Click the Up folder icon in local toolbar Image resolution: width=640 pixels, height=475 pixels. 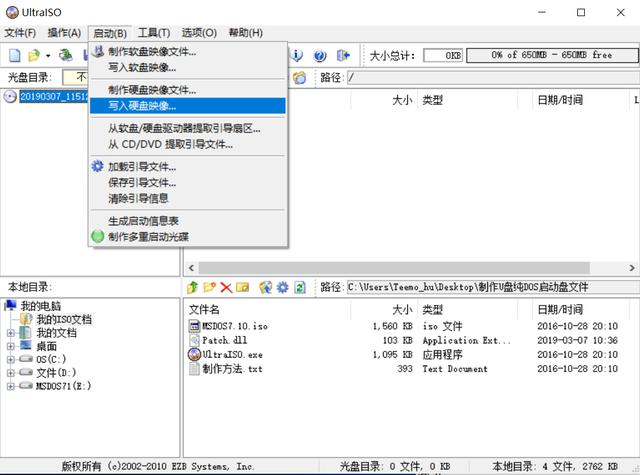tap(192, 287)
